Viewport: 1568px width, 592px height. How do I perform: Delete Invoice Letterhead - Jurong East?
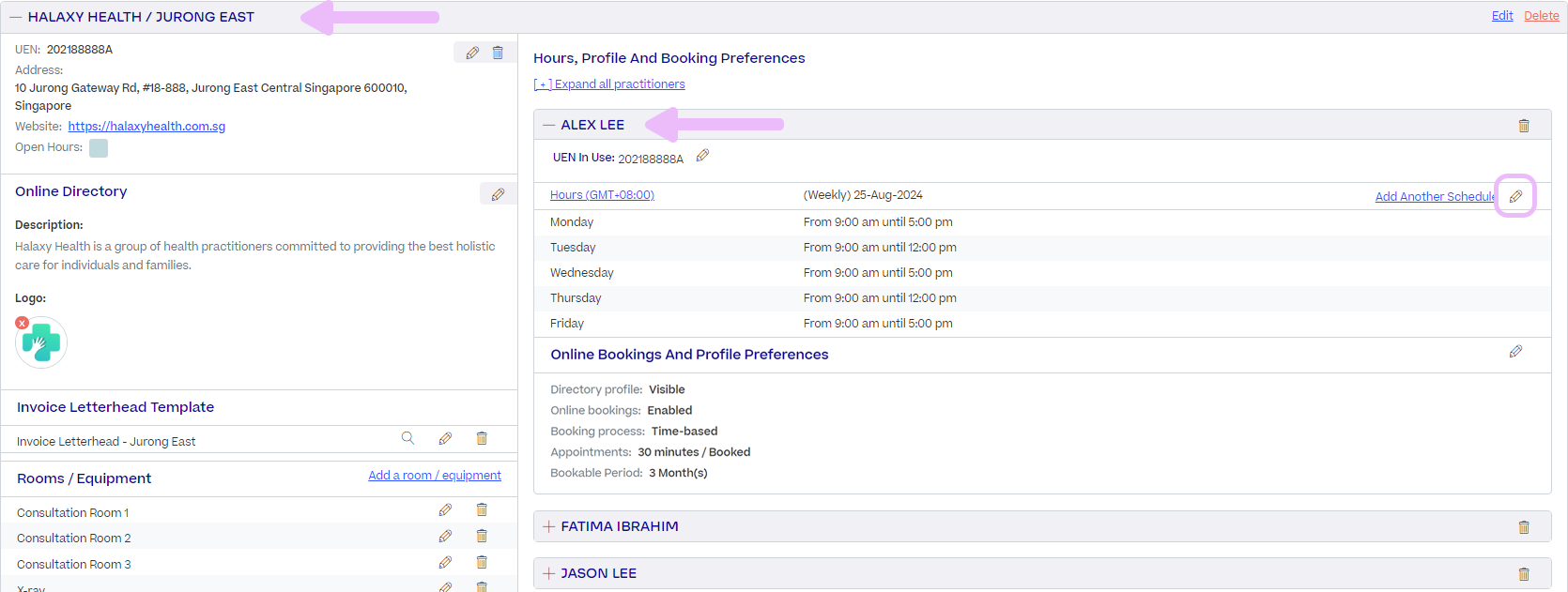(x=482, y=438)
